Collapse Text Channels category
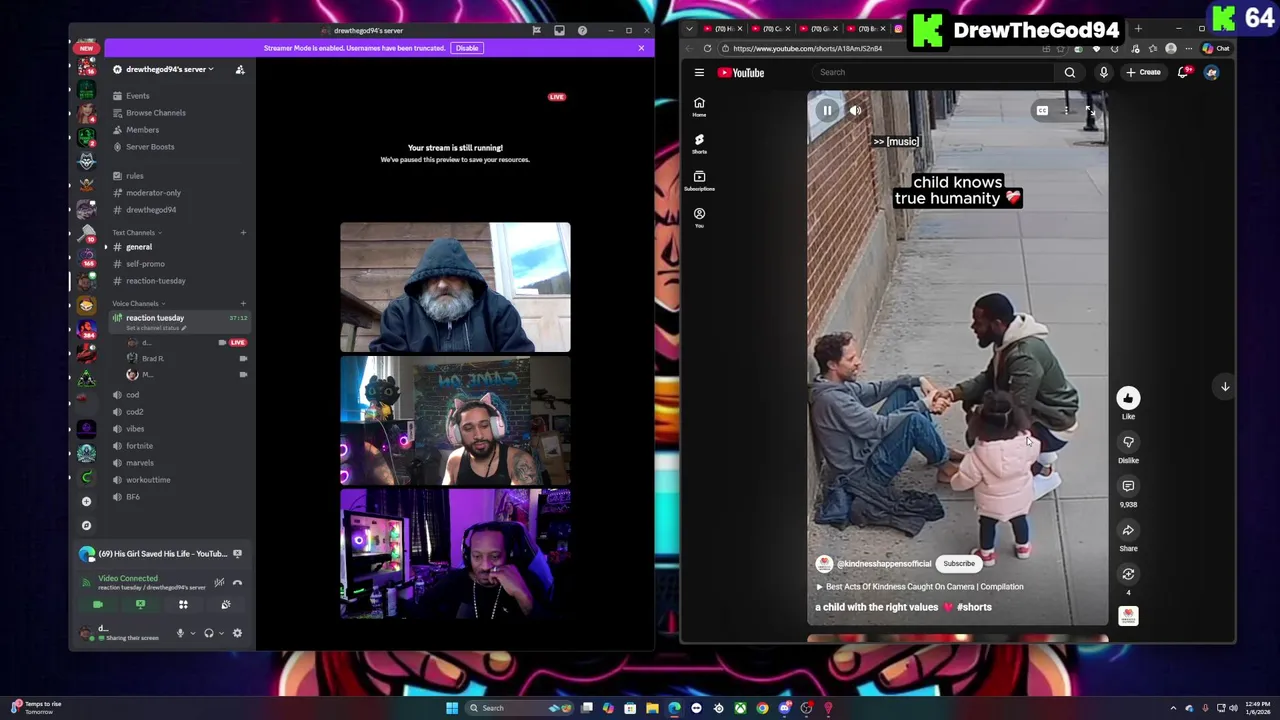The height and width of the screenshot is (720, 1280). [136, 233]
